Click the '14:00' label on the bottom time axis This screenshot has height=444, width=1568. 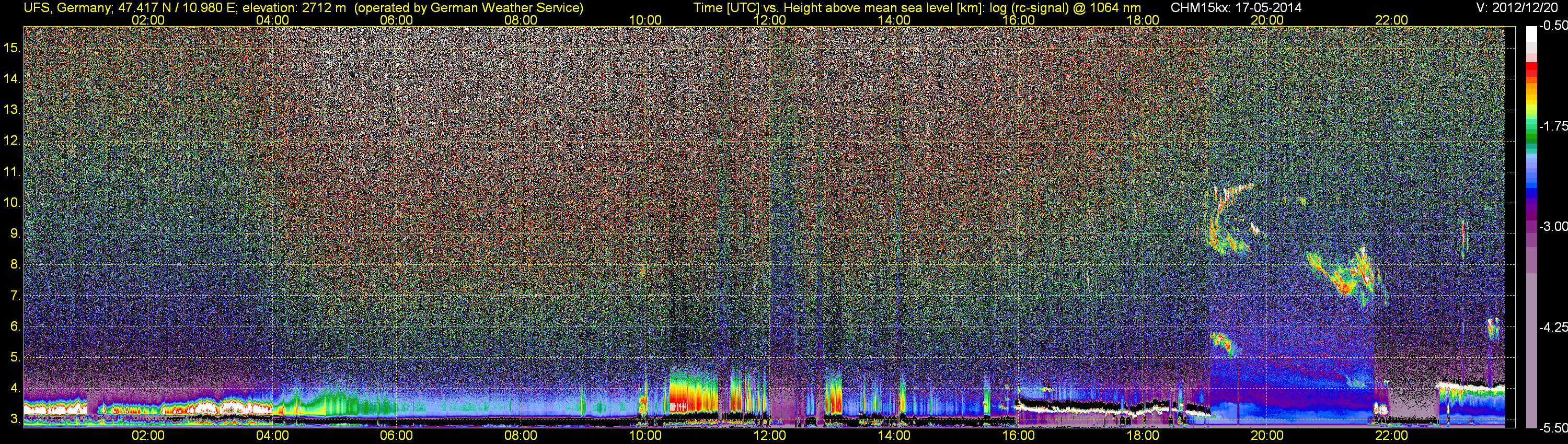click(x=894, y=436)
